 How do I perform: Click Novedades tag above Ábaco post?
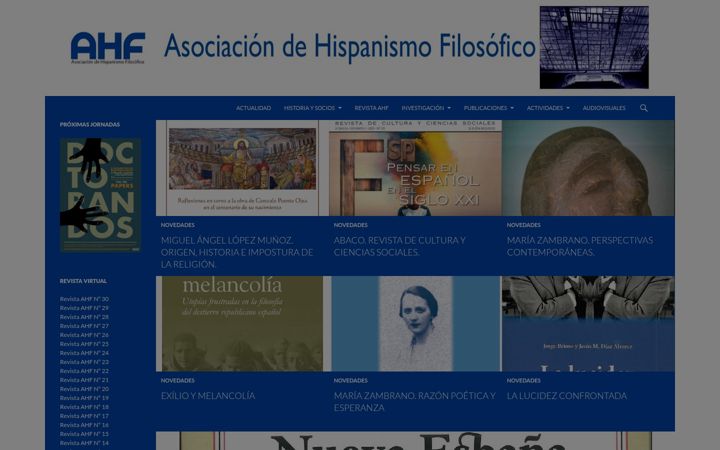click(x=351, y=225)
